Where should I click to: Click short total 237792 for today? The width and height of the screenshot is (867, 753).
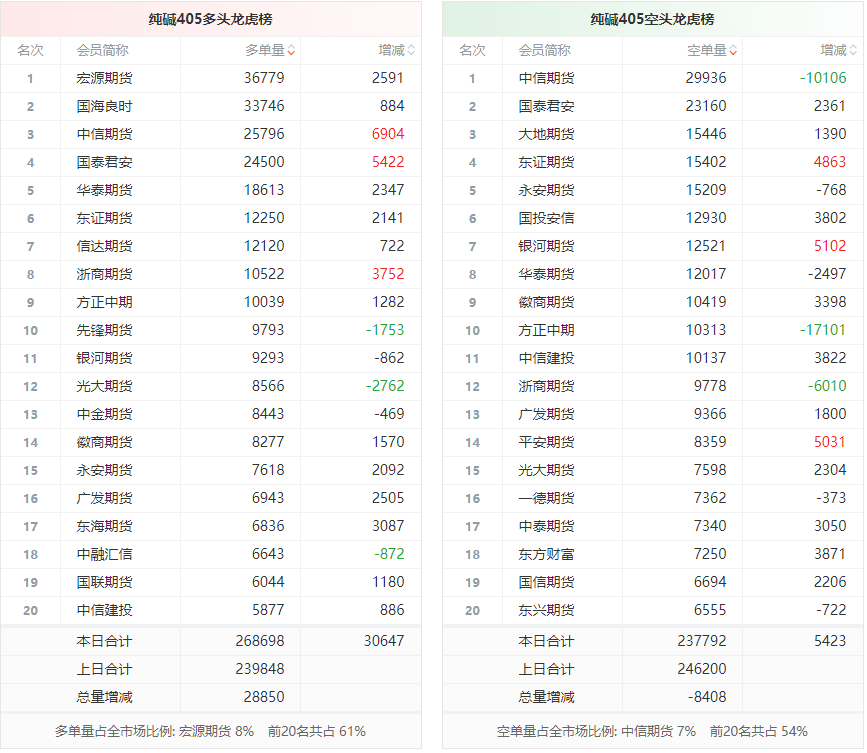pos(702,641)
